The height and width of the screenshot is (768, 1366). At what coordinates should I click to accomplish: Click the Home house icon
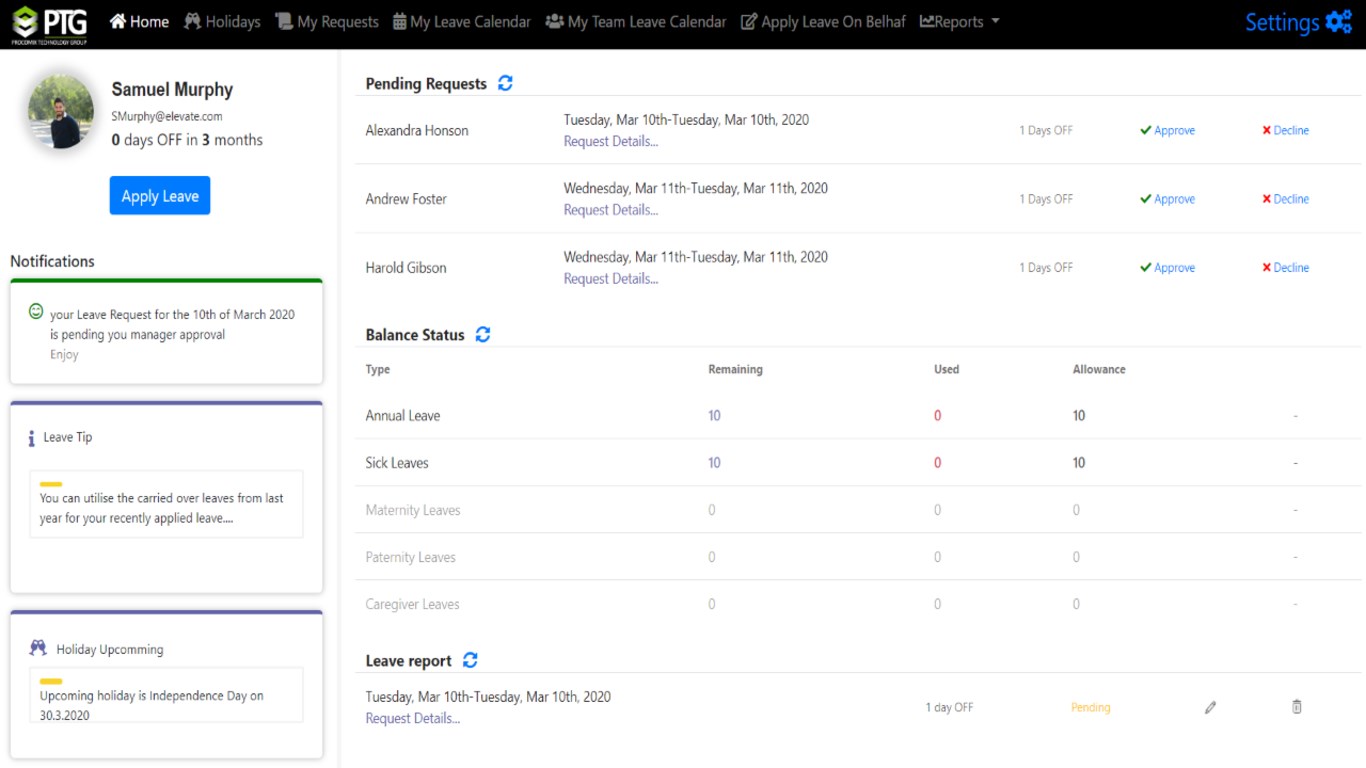[118, 21]
